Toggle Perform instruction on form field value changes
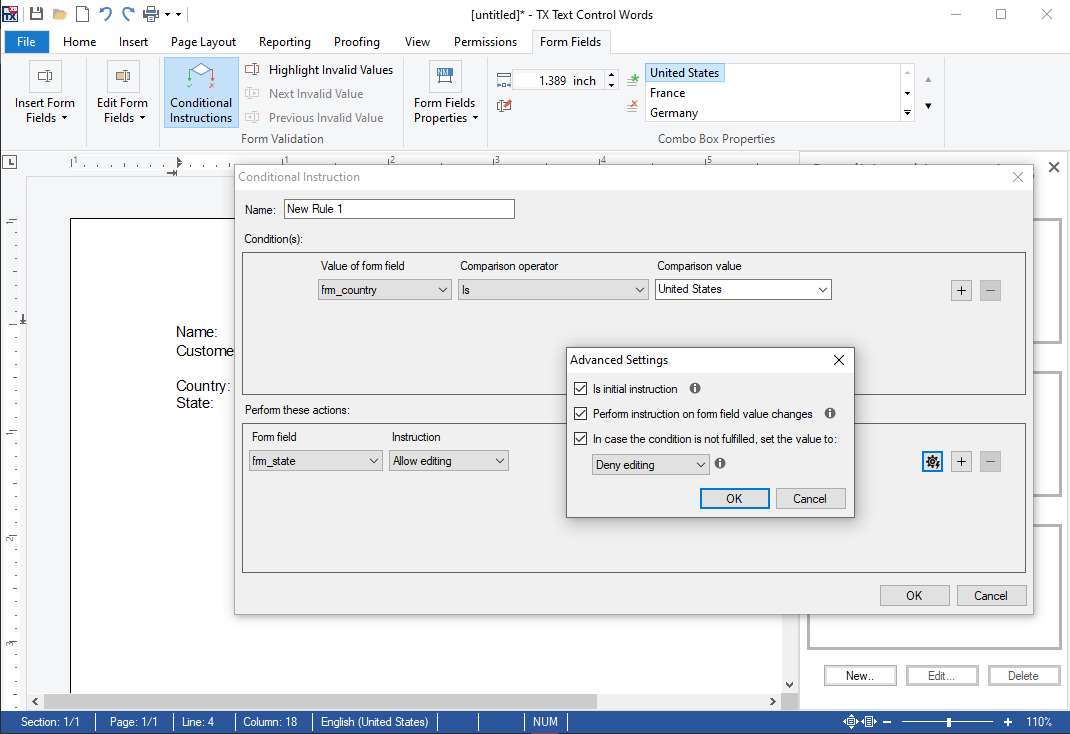 click(581, 414)
